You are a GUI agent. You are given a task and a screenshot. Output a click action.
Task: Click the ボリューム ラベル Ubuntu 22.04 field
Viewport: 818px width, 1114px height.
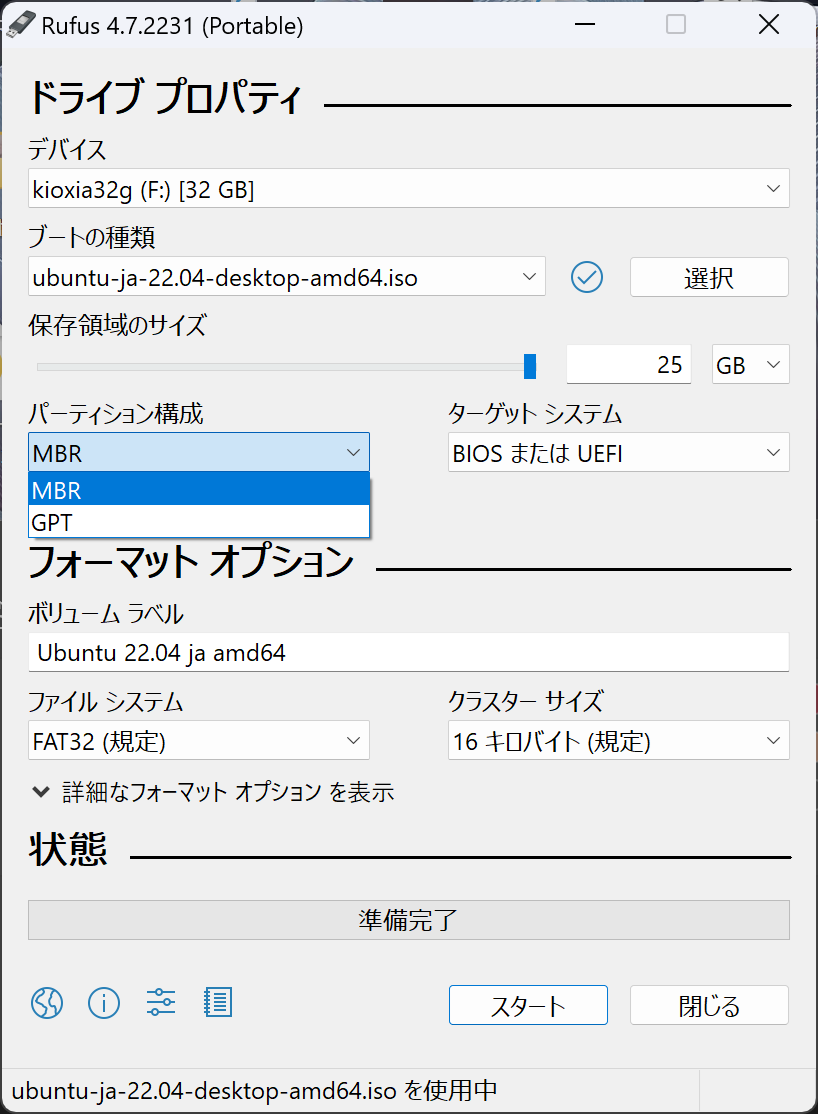click(409, 652)
